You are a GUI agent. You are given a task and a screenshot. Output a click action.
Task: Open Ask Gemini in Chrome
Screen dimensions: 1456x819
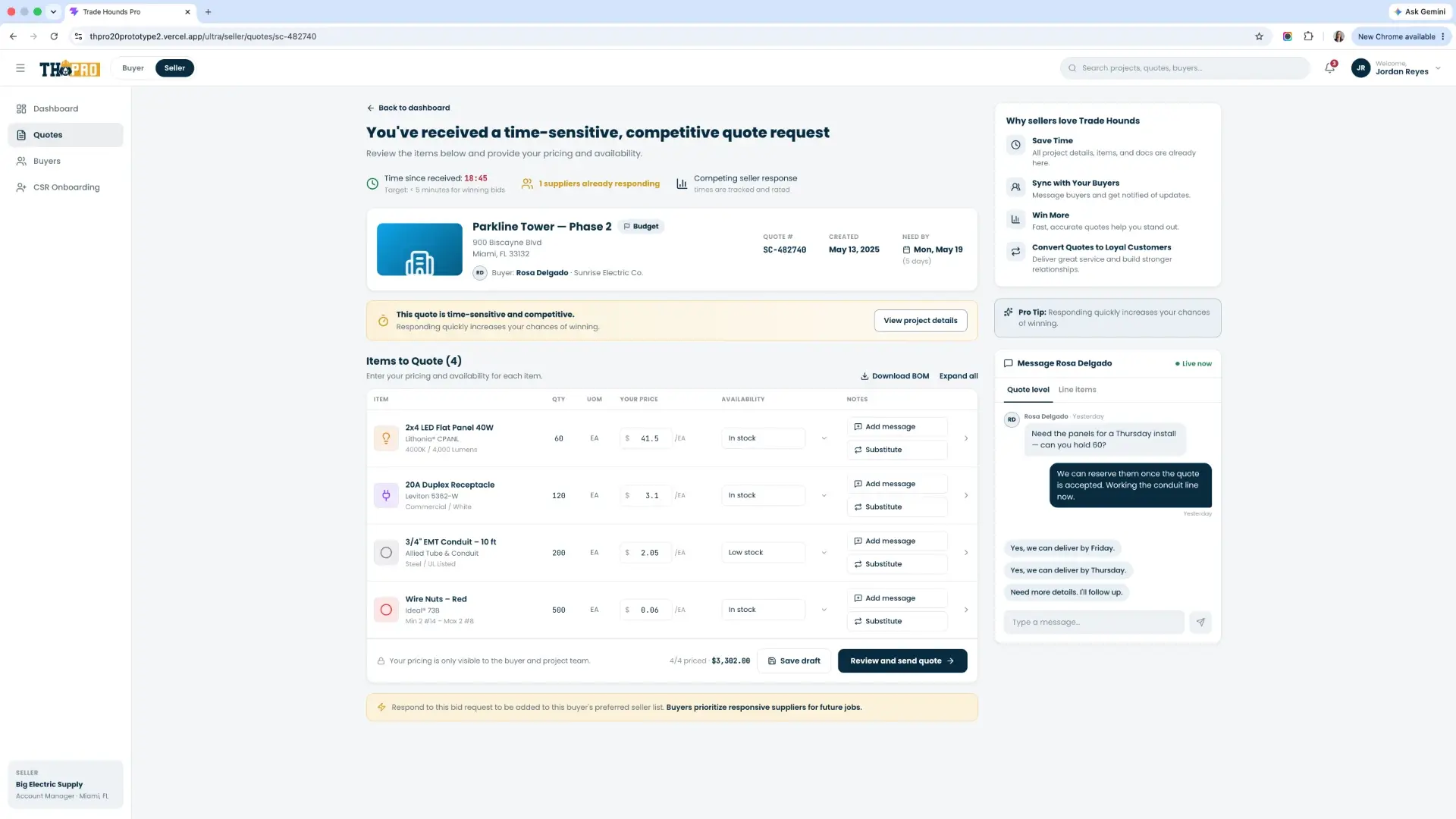(1419, 12)
